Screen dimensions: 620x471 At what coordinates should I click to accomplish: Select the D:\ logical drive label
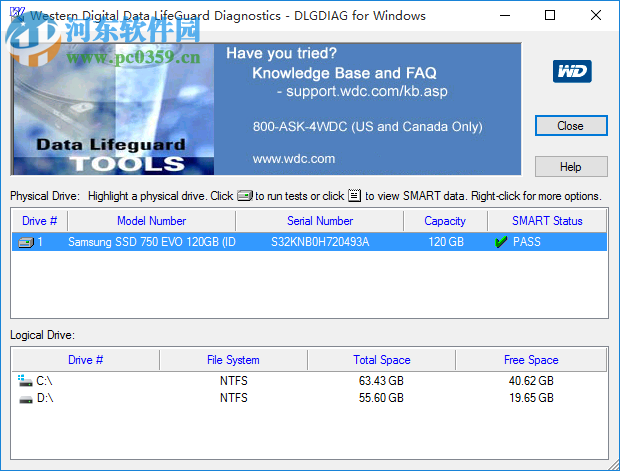(45, 398)
